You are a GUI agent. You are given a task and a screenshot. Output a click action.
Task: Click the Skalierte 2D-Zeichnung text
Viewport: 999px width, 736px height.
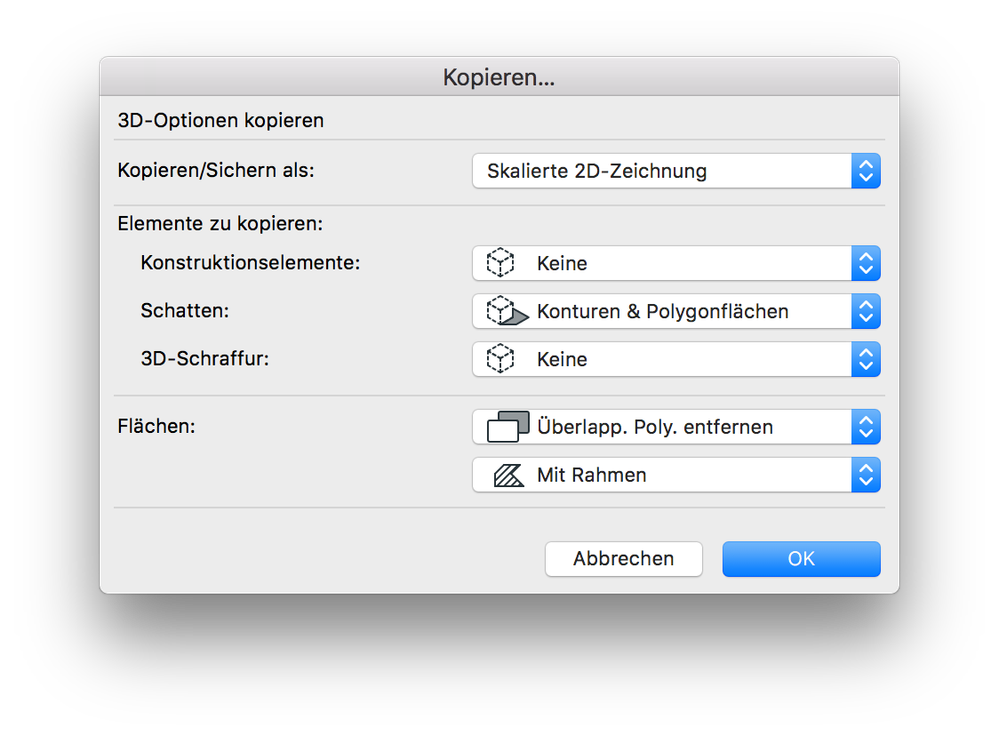point(597,171)
